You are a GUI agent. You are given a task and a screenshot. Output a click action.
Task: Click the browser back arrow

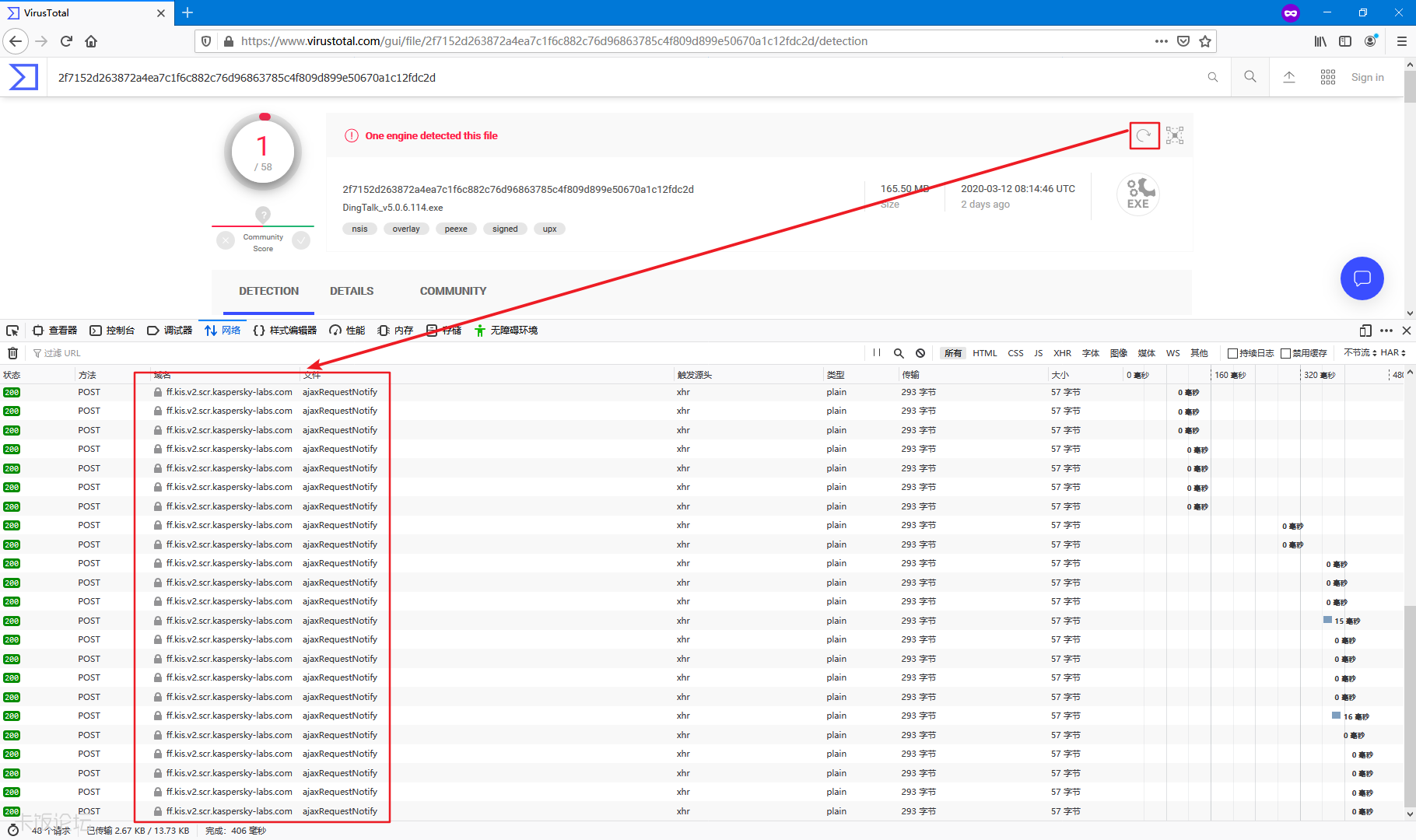[x=16, y=41]
